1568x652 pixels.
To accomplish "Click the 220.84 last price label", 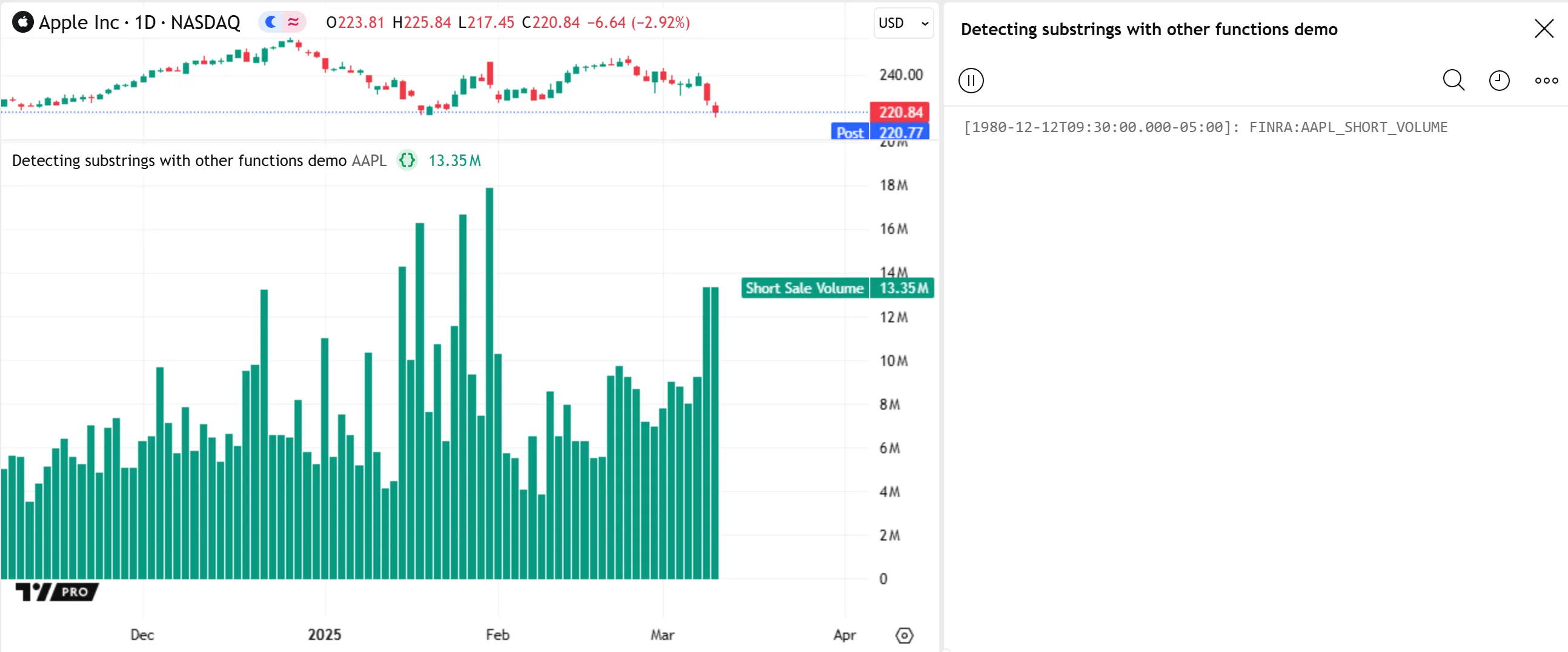I will (x=900, y=112).
